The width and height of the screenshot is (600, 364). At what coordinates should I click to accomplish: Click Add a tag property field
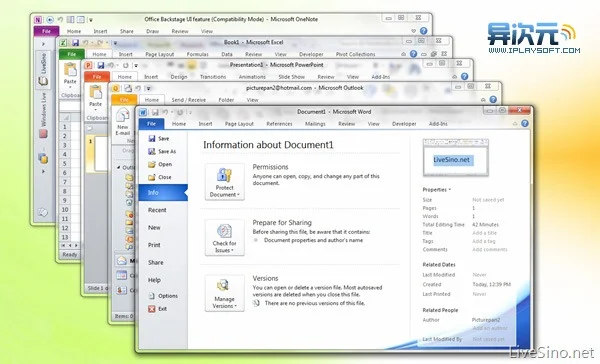(x=484, y=242)
